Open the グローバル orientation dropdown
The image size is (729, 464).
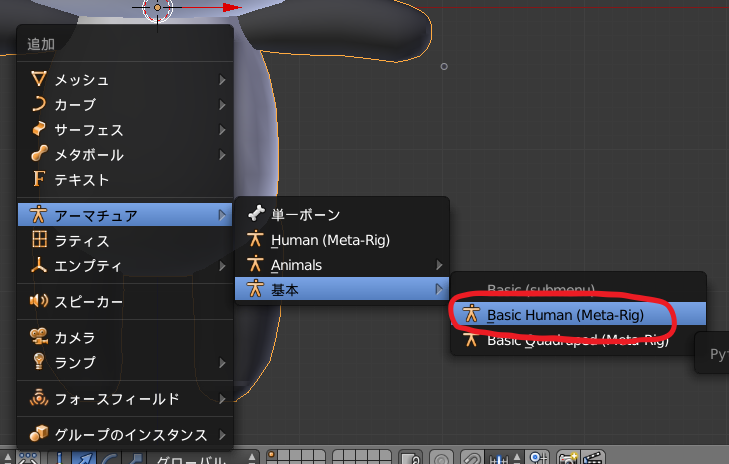click(x=204, y=458)
